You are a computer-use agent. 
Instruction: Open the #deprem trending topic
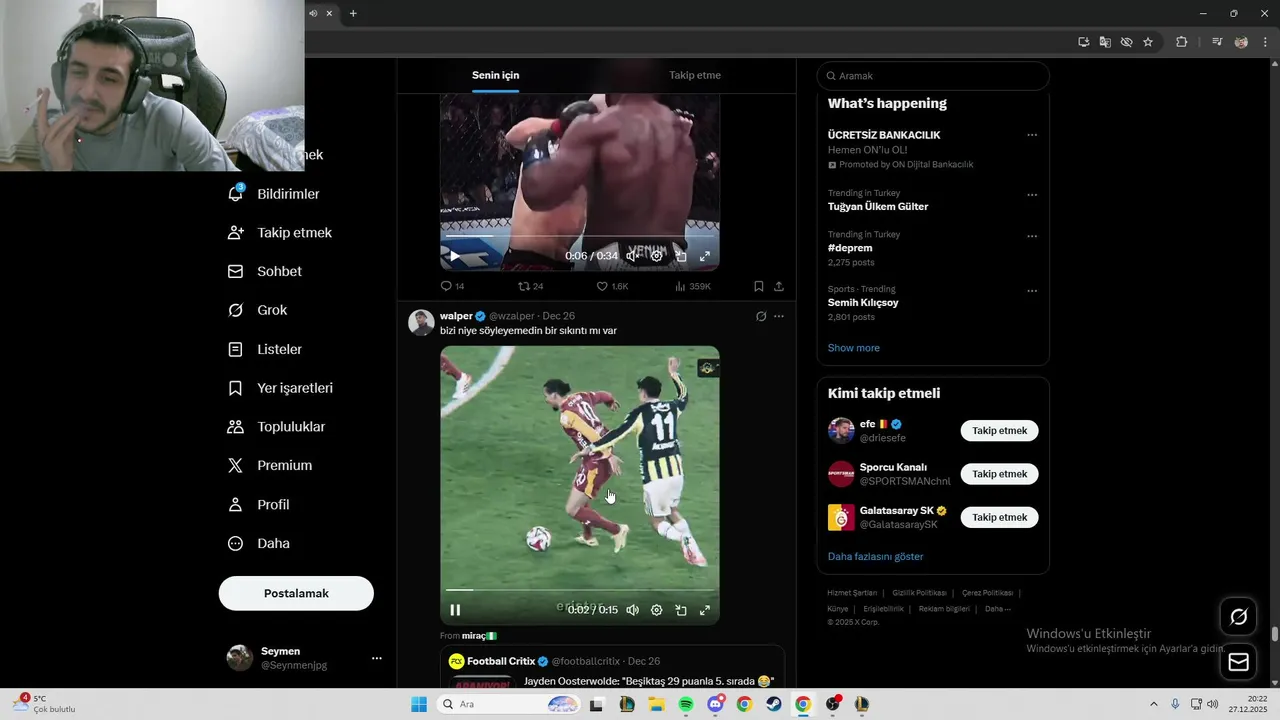click(850, 248)
